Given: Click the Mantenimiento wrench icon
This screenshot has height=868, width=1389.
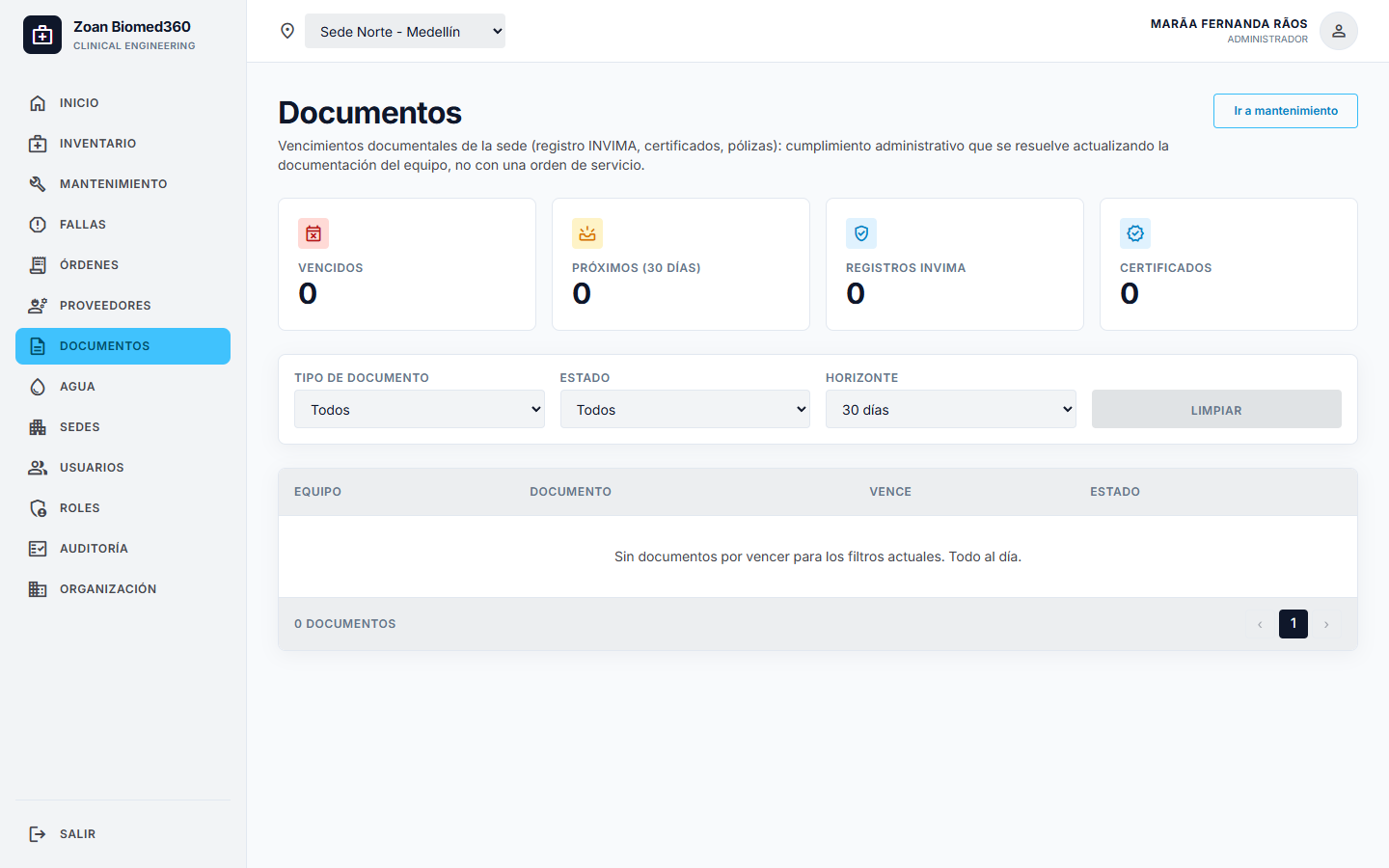Looking at the screenshot, I should [x=38, y=184].
